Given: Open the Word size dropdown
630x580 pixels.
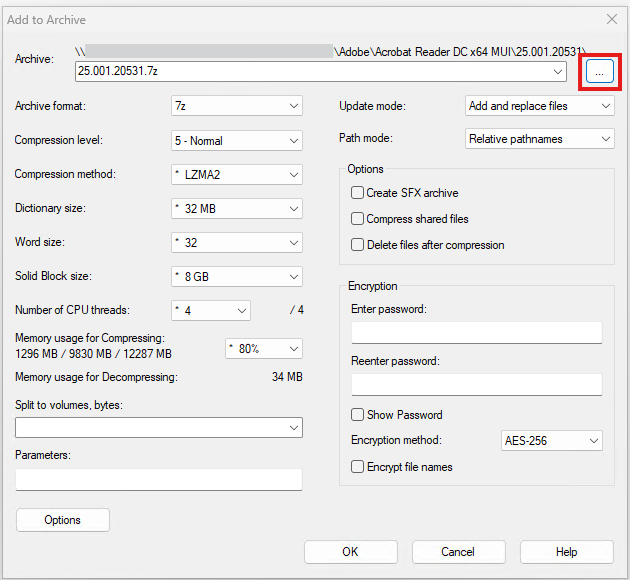Looking at the screenshot, I should tap(236, 243).
